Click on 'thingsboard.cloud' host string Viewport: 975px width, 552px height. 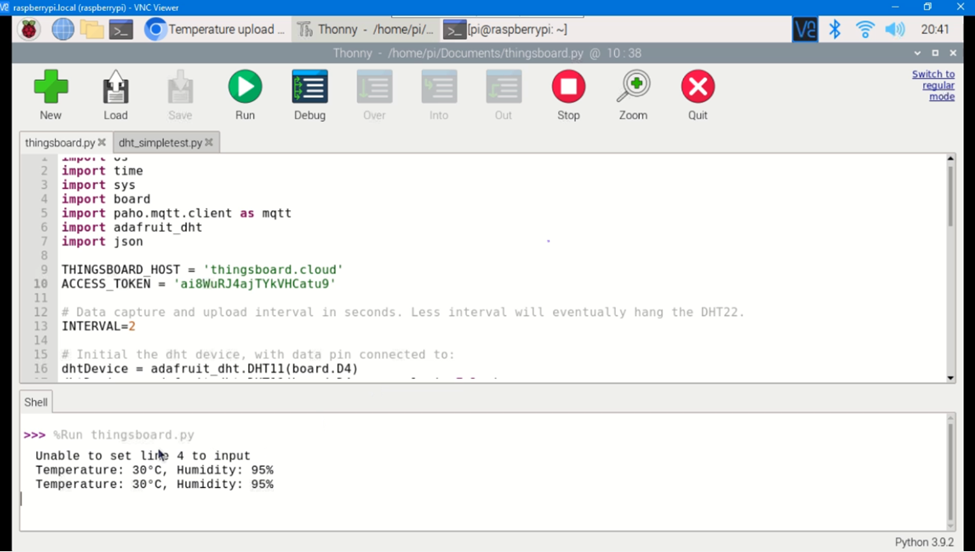274,270
